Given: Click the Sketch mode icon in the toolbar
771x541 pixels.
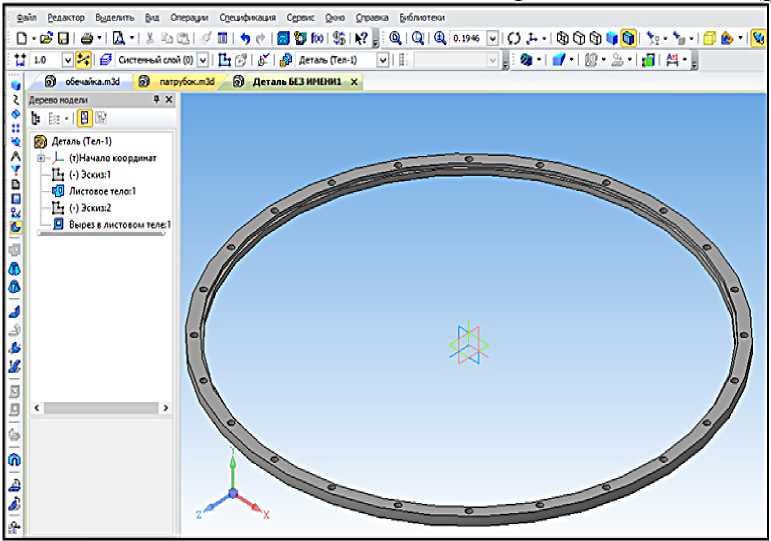Looking at the screenshot, I should (x=224, y=60).
